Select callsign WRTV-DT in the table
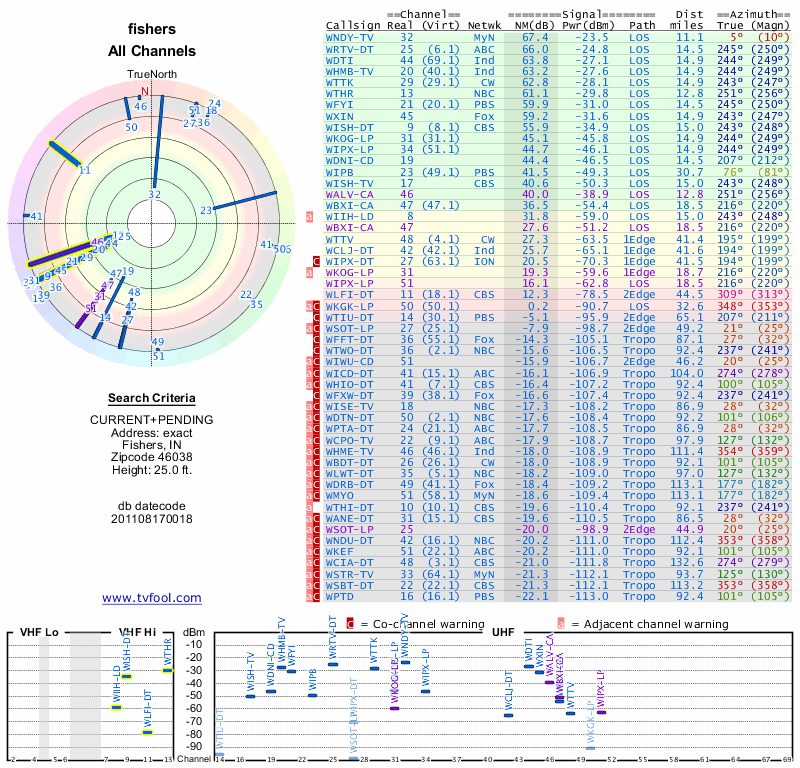 (x=349, y=49)
